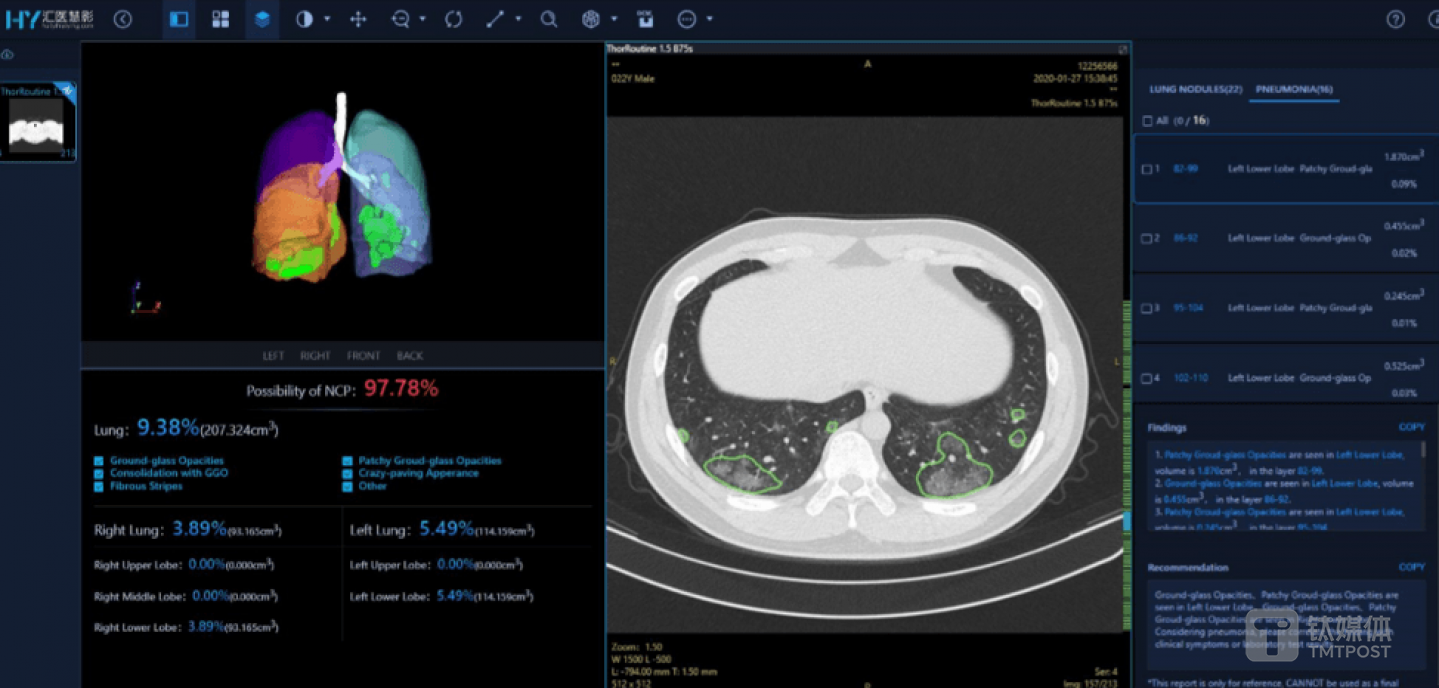
Task: Open the grid layout view icon
Action: (220, 19)
